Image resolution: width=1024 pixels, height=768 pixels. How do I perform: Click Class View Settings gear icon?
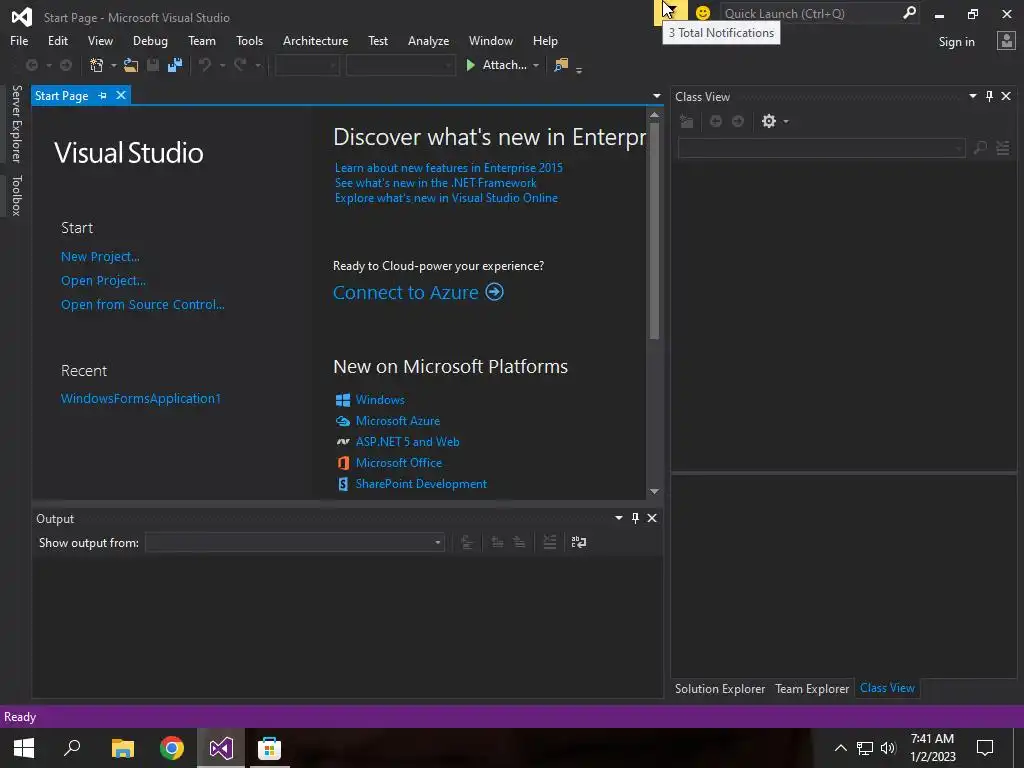(769, 121)
